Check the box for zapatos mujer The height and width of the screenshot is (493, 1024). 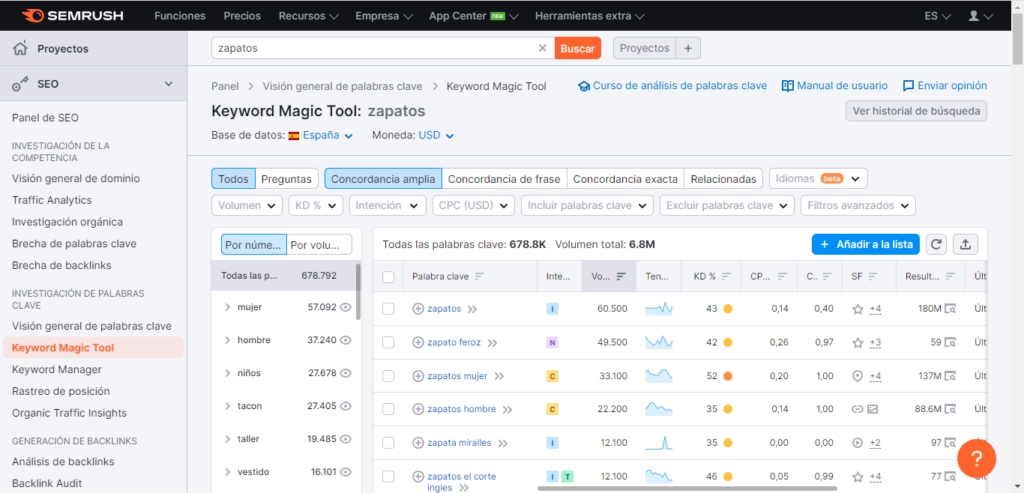click(x=388, y=376)
